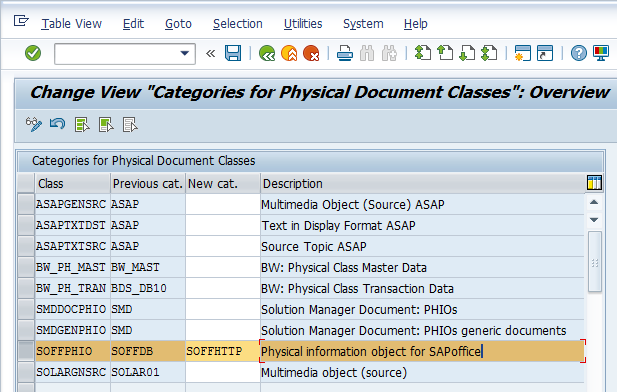617x392 pixels.
Task: Create new session window icon
Action: 523,53
